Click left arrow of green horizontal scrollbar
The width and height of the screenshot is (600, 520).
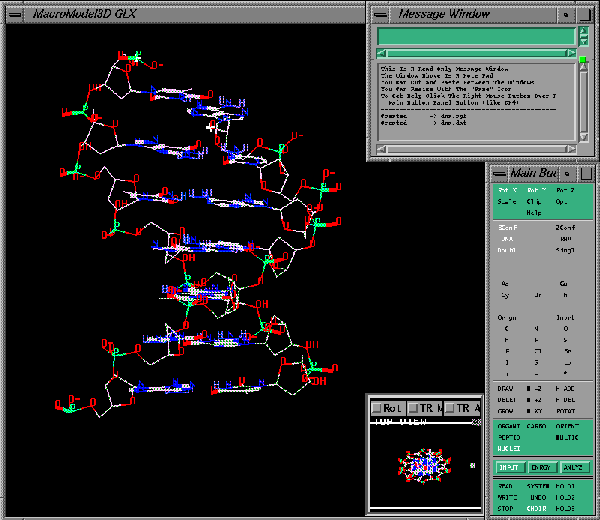click(x=382, y=53)
